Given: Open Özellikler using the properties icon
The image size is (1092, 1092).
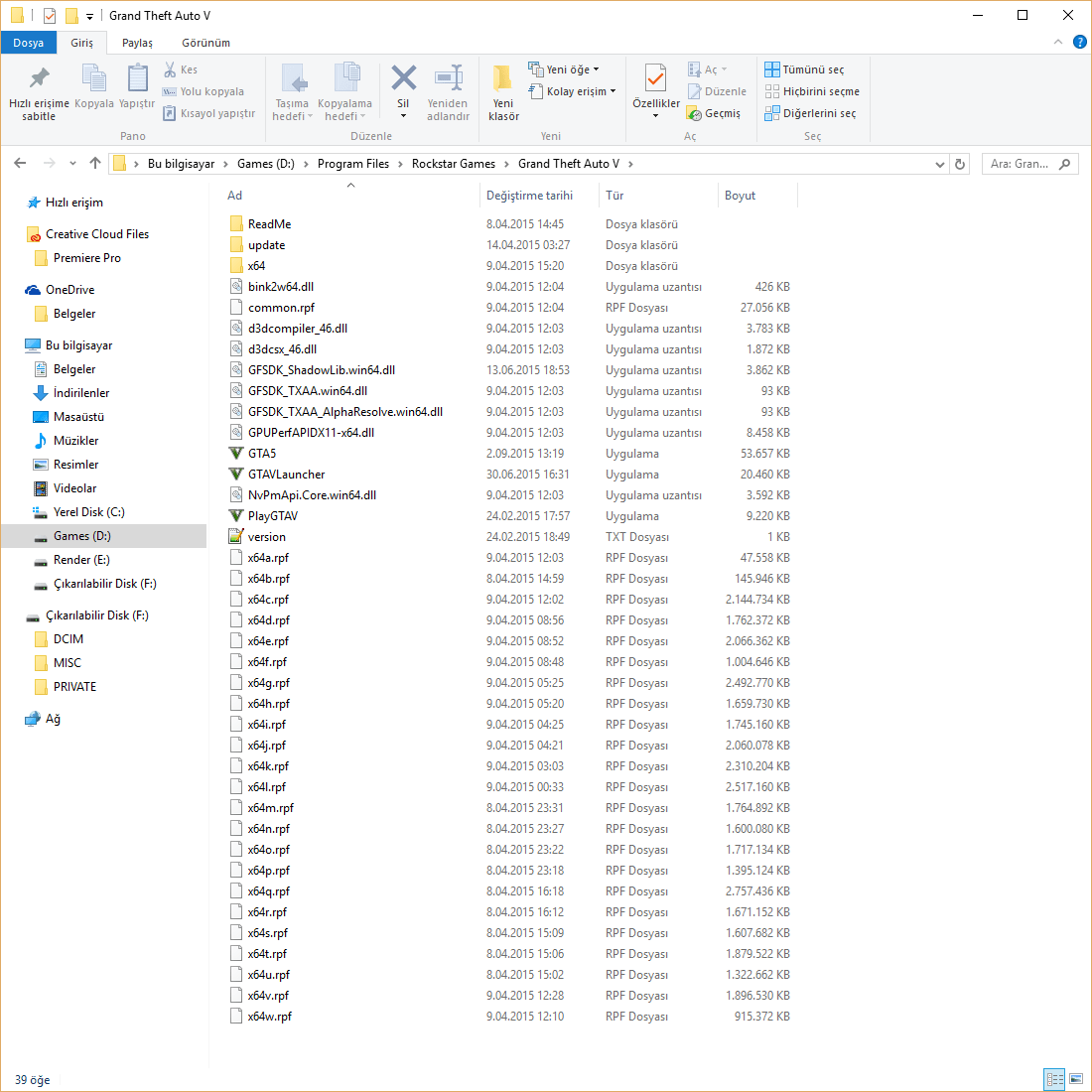Looking at the screenshot, I should coord(655,89).
